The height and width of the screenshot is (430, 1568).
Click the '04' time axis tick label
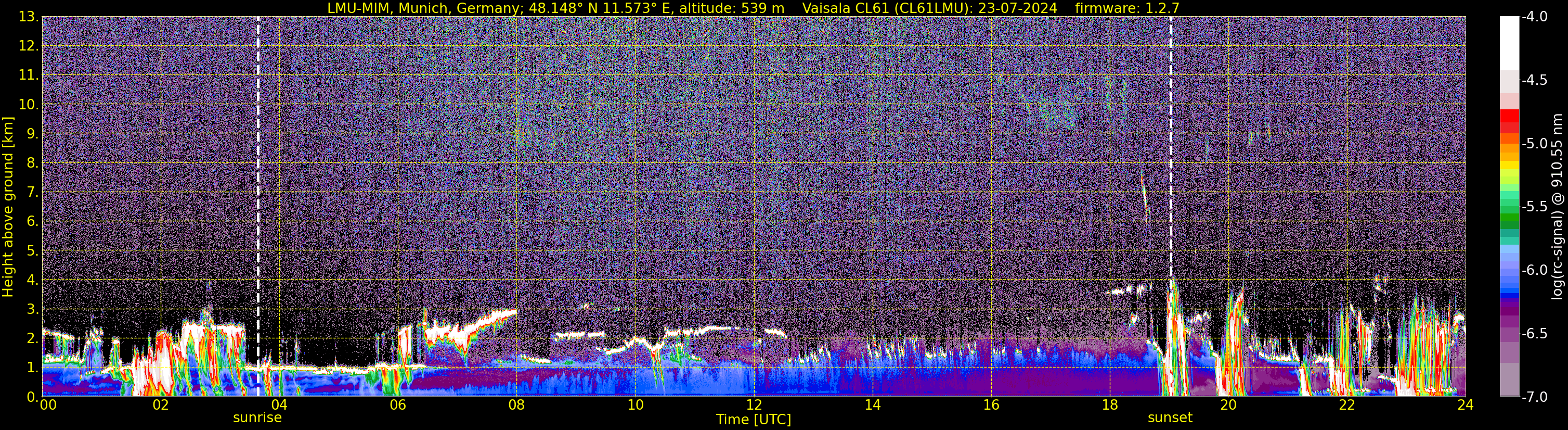(x=279, y=405)
